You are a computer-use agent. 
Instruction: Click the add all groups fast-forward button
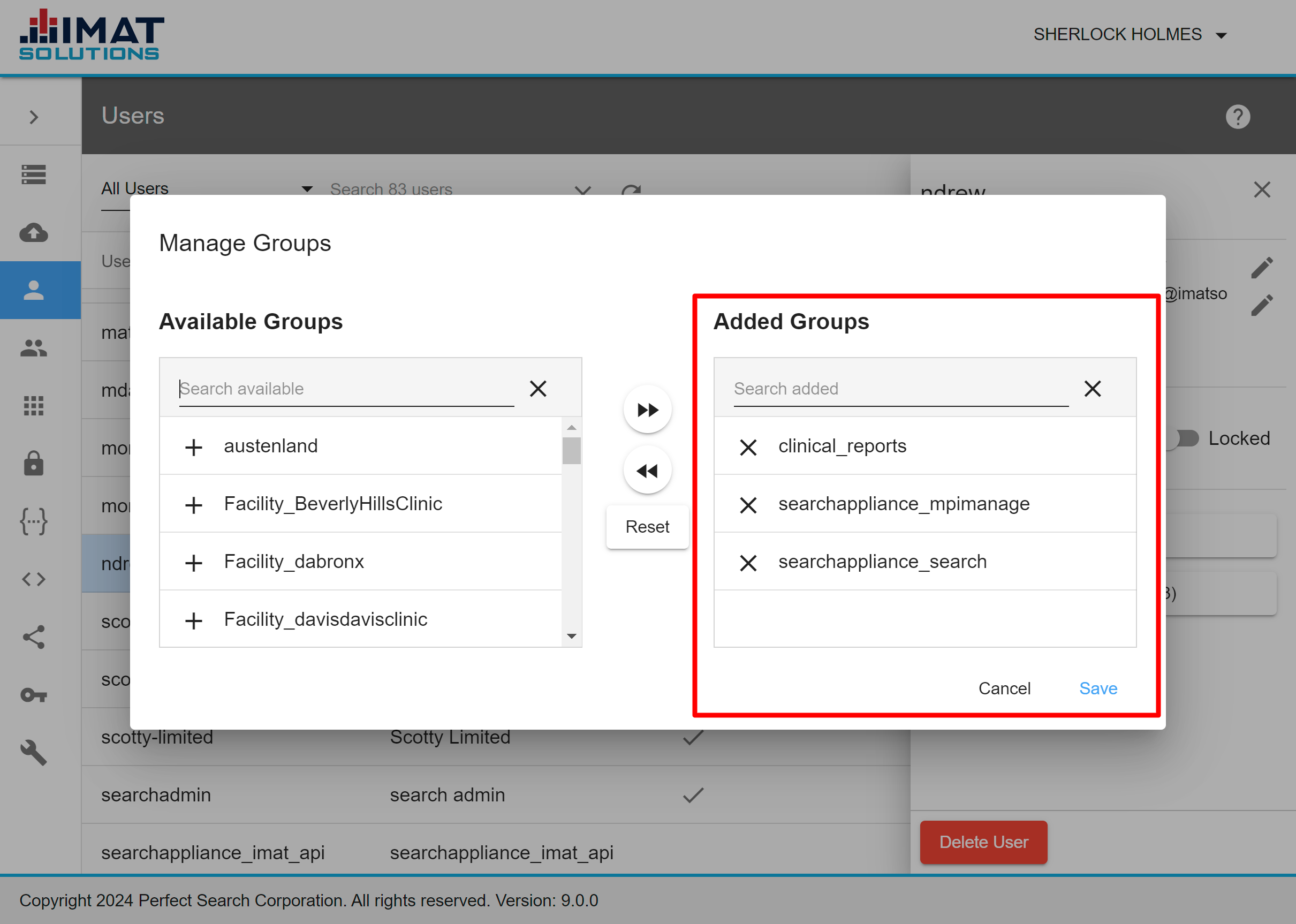[x=647, y=410]
